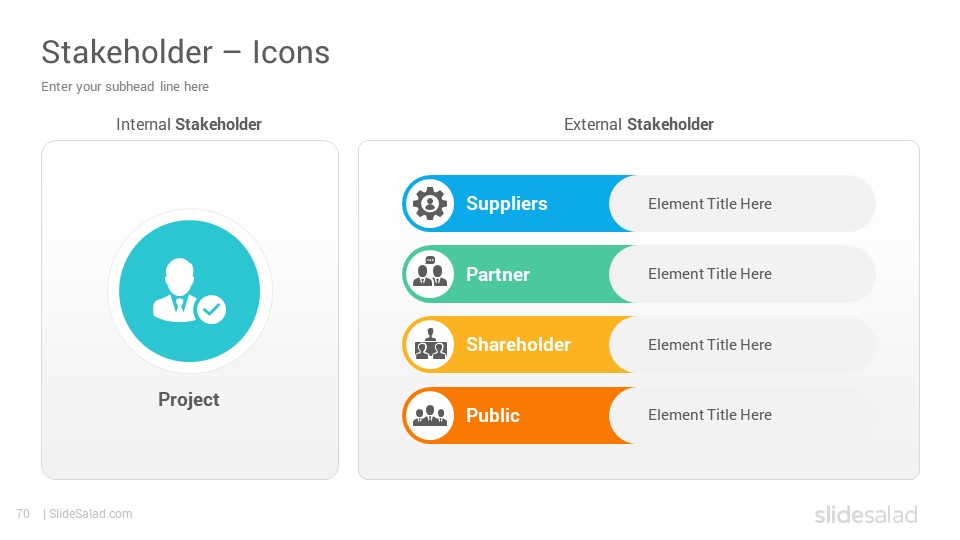Click the white checkmark badge on Project icon
Screen dimensions: 960x540
(212, 309)
